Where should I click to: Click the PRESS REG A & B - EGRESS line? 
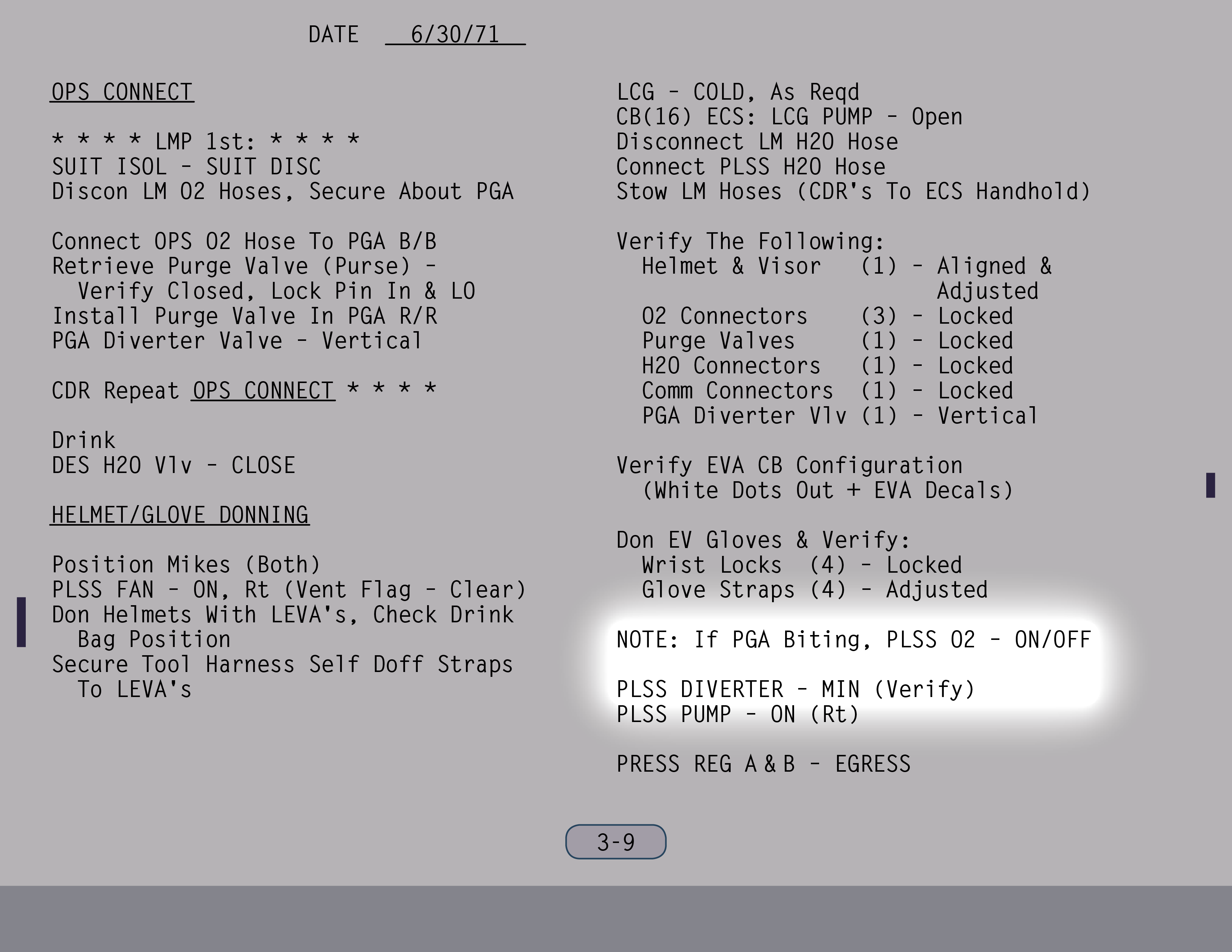pos(763,764)
